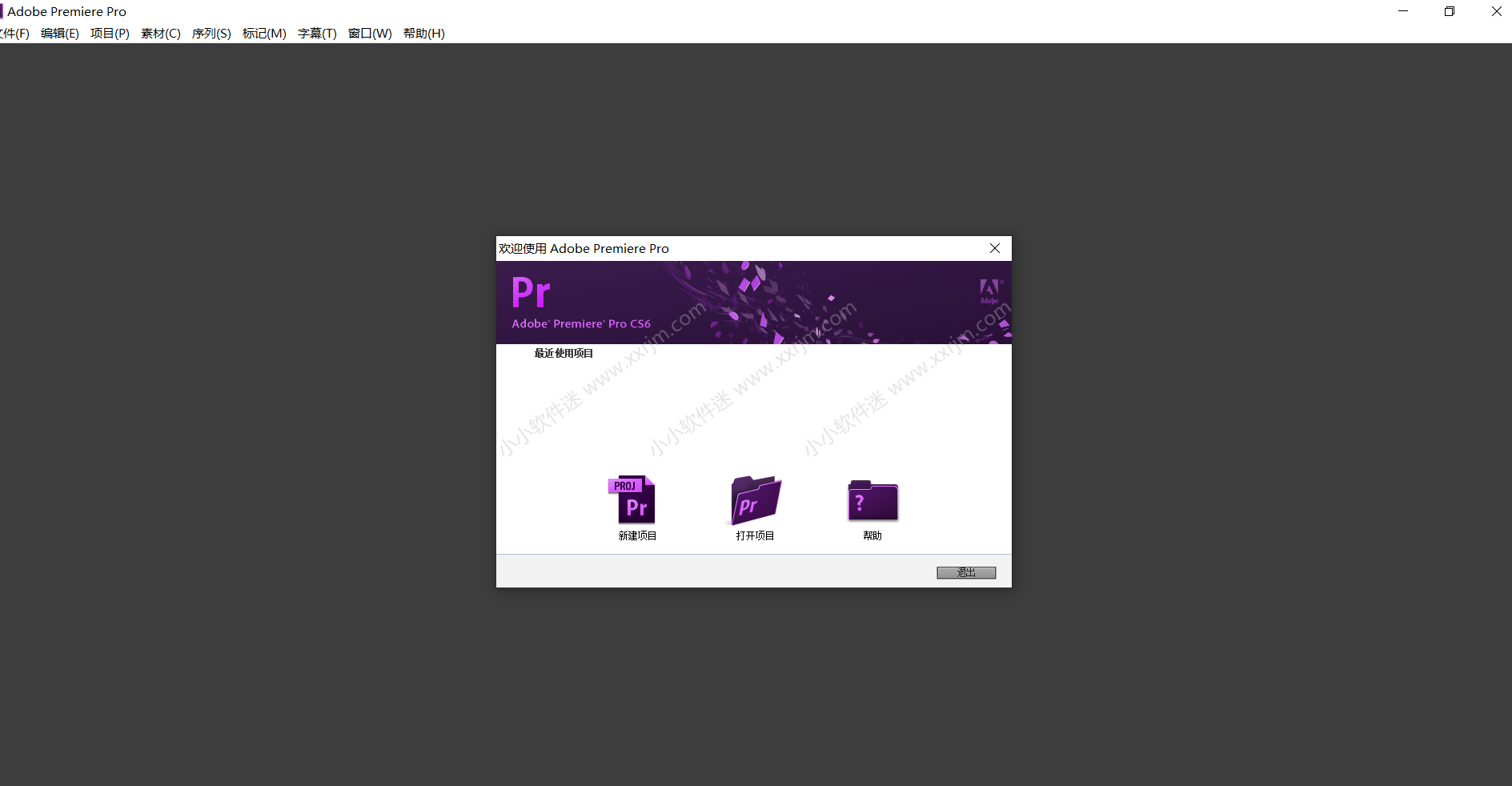
Task: Click the 退出 (Exit) button
Action: [966, 572]
